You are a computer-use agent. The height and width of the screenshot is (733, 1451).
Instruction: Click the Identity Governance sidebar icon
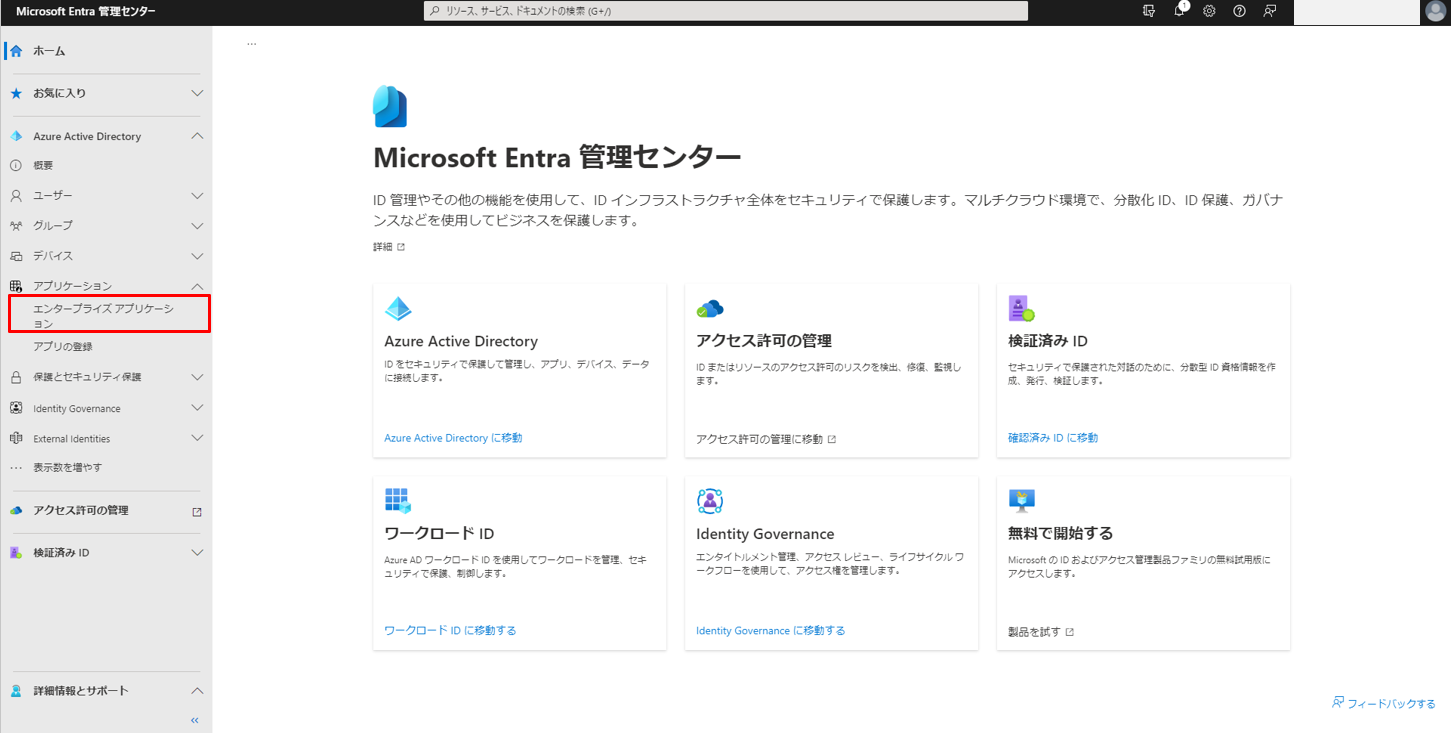pos(16,408)
